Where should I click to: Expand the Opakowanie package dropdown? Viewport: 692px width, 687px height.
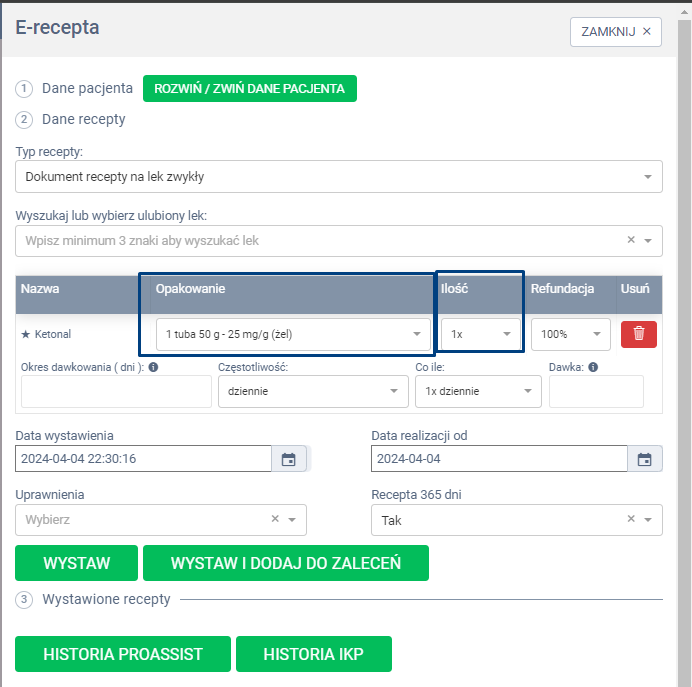pyautogui.click(x=294, y=334)
